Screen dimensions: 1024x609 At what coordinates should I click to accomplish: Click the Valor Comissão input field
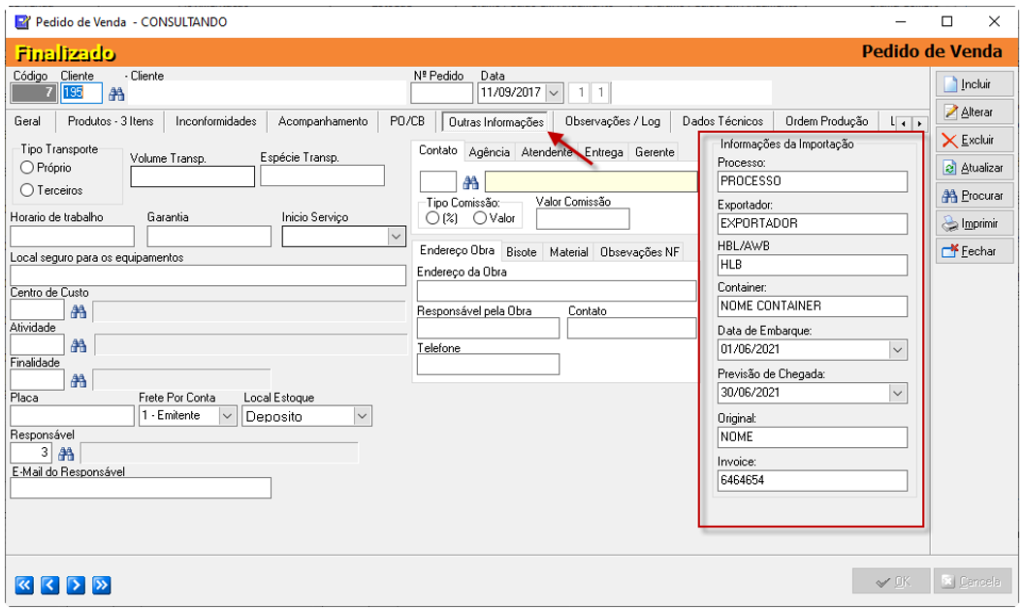(x=583, y=219)
